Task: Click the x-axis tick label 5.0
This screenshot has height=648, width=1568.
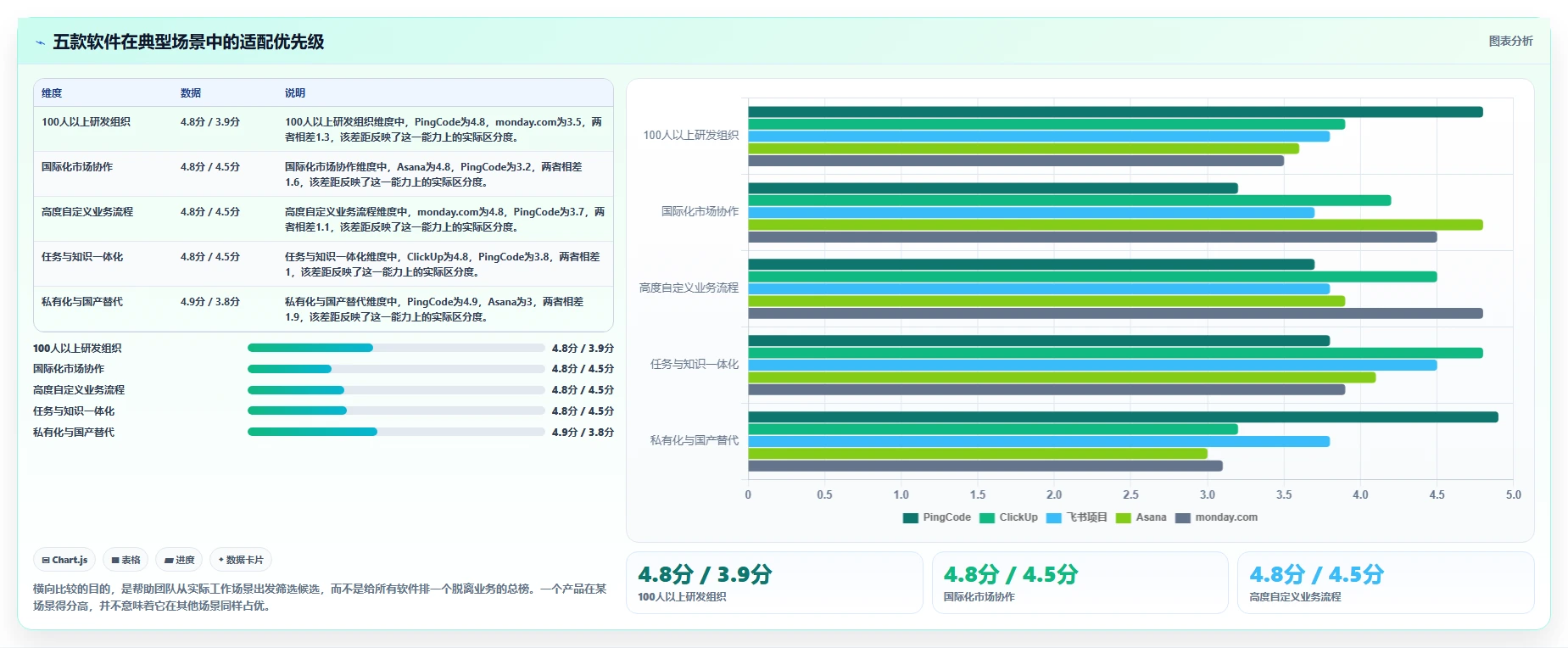Action: click(1514, 495)
